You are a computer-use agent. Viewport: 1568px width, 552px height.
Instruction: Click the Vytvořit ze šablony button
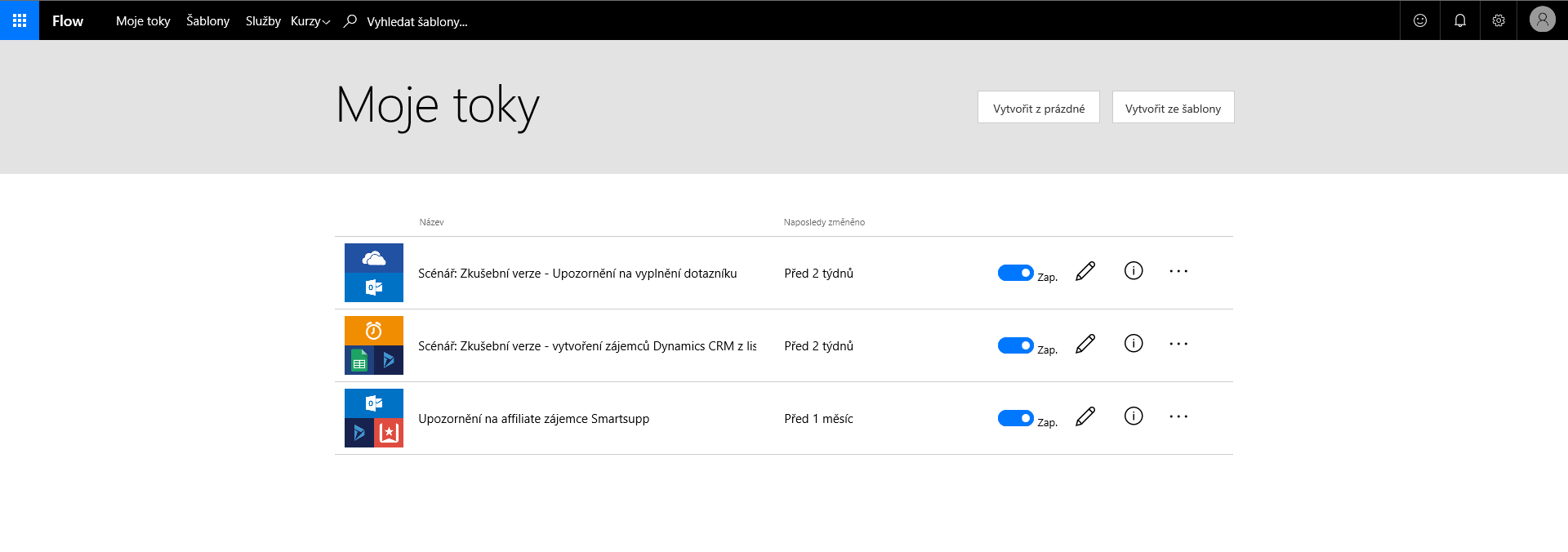point(1173,107)
